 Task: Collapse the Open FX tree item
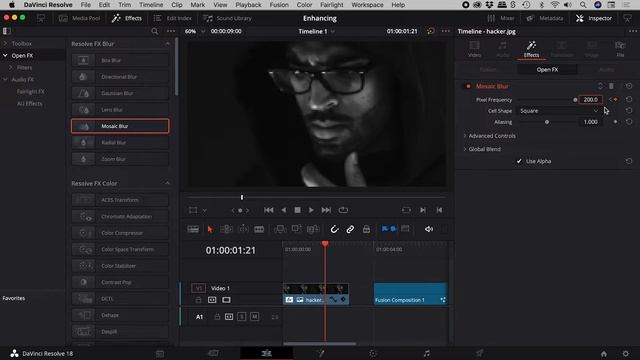5,55
